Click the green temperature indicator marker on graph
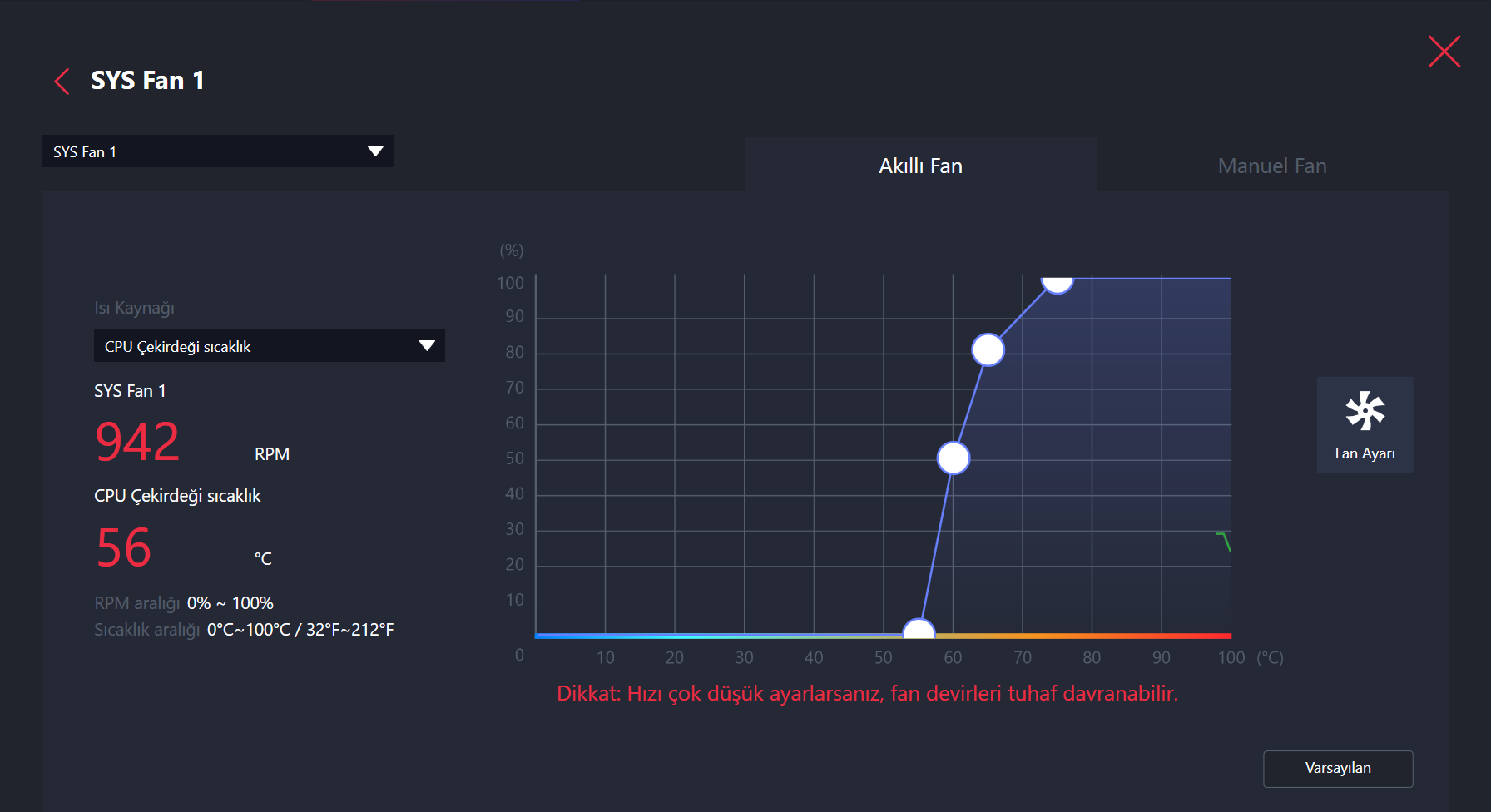This screenshot has height=812, width=1491. pyautogui.click(x=1225, y=542)
